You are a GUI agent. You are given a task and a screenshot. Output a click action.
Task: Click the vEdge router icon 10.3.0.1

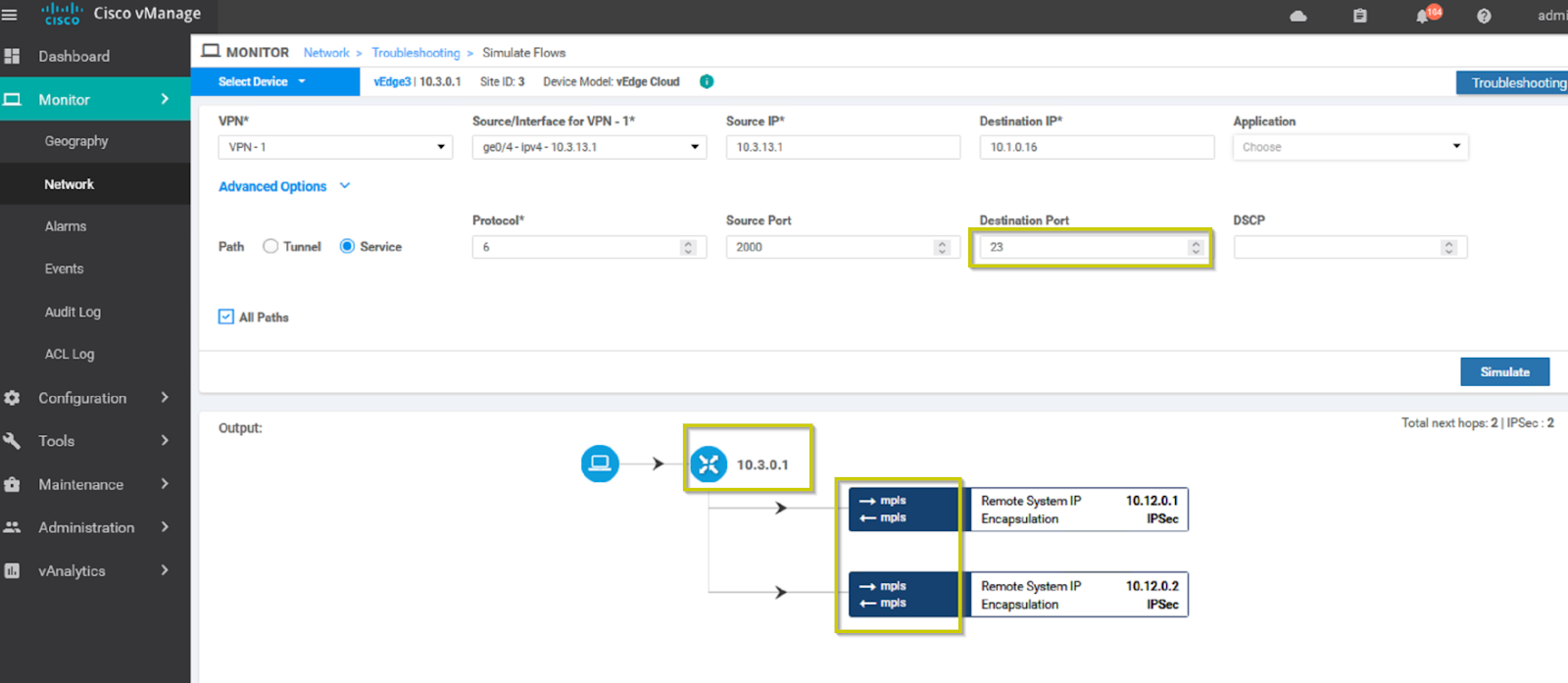[709, 464]
